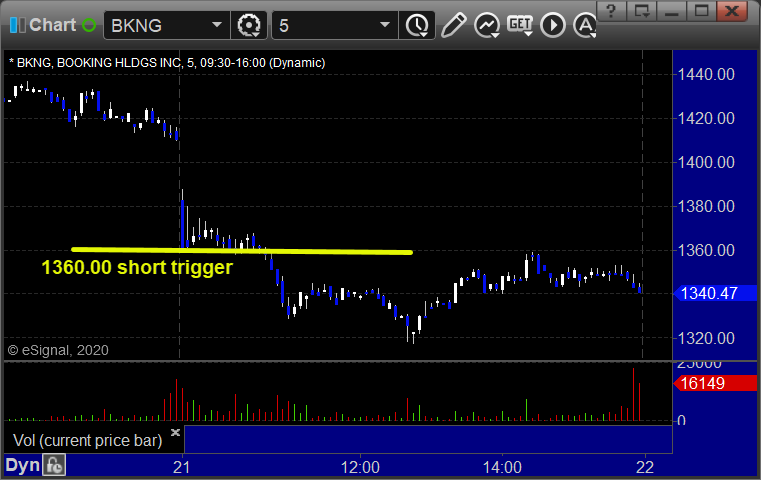Open the alerts A icon
The height and width of the screenshot is (480, 761).
tap(584, 25)
